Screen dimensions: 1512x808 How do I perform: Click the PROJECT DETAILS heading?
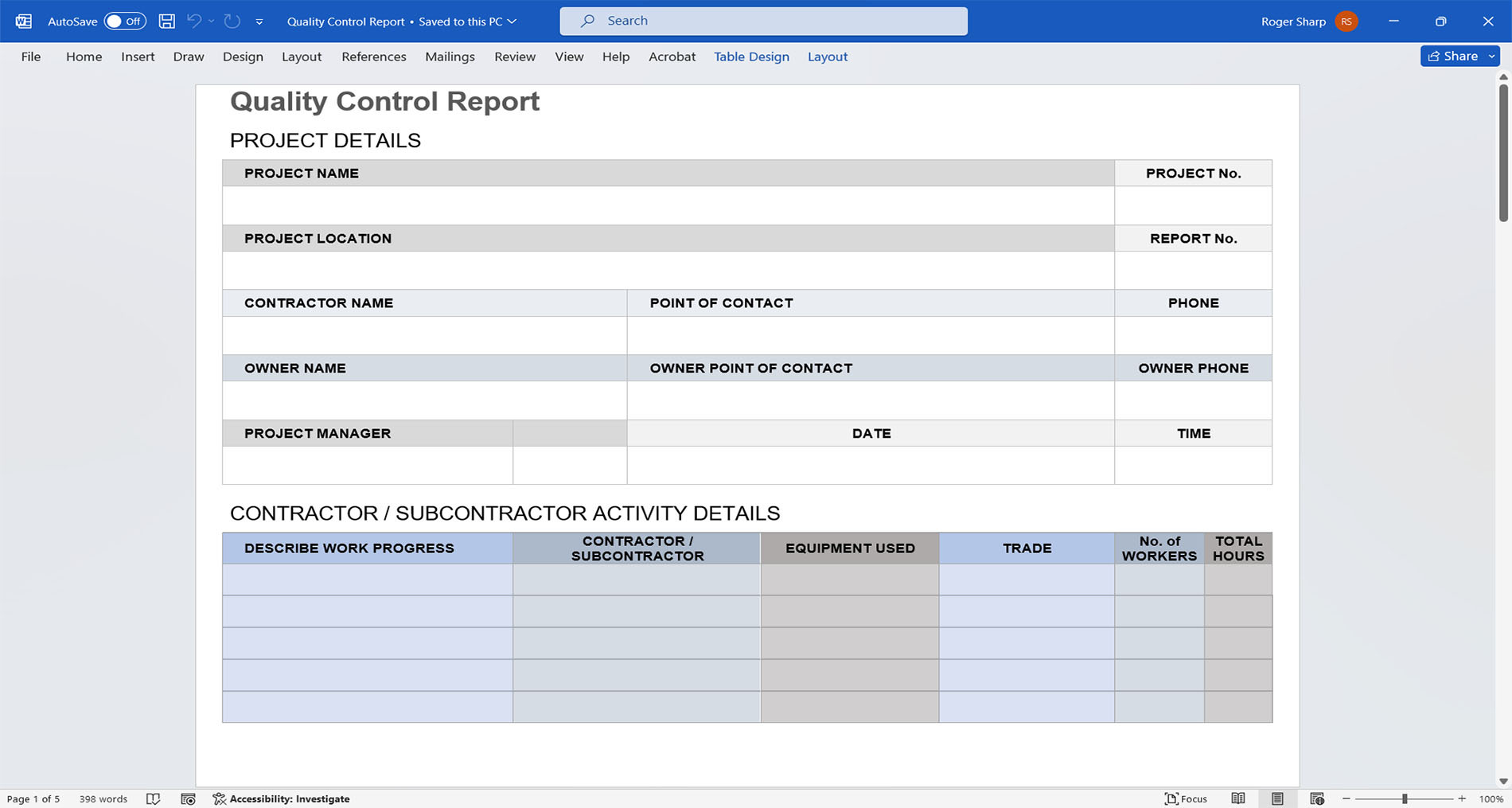(x=325, y=141)
